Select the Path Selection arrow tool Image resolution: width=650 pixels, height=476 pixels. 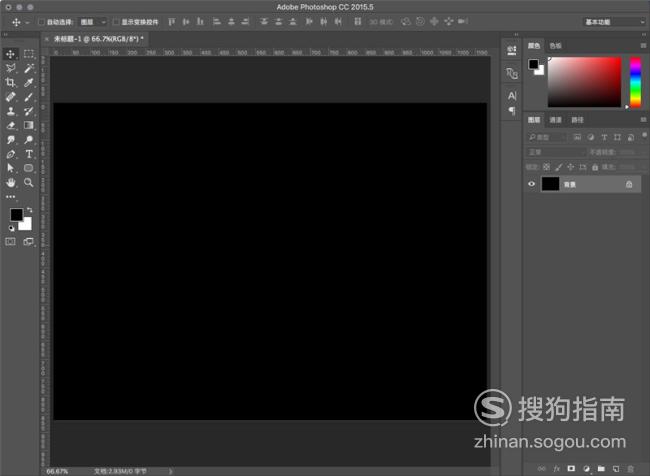(10, 168)
